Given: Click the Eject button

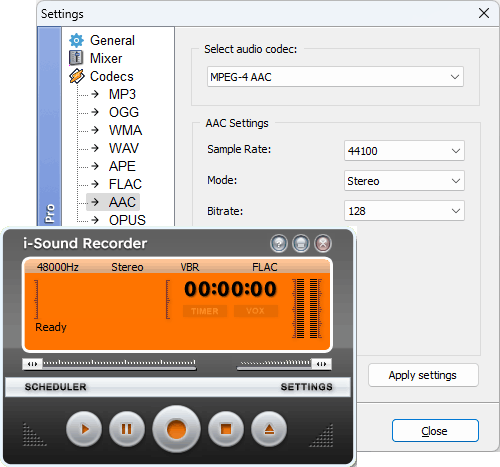Looking at the screenshot, I should coord(269,429).
